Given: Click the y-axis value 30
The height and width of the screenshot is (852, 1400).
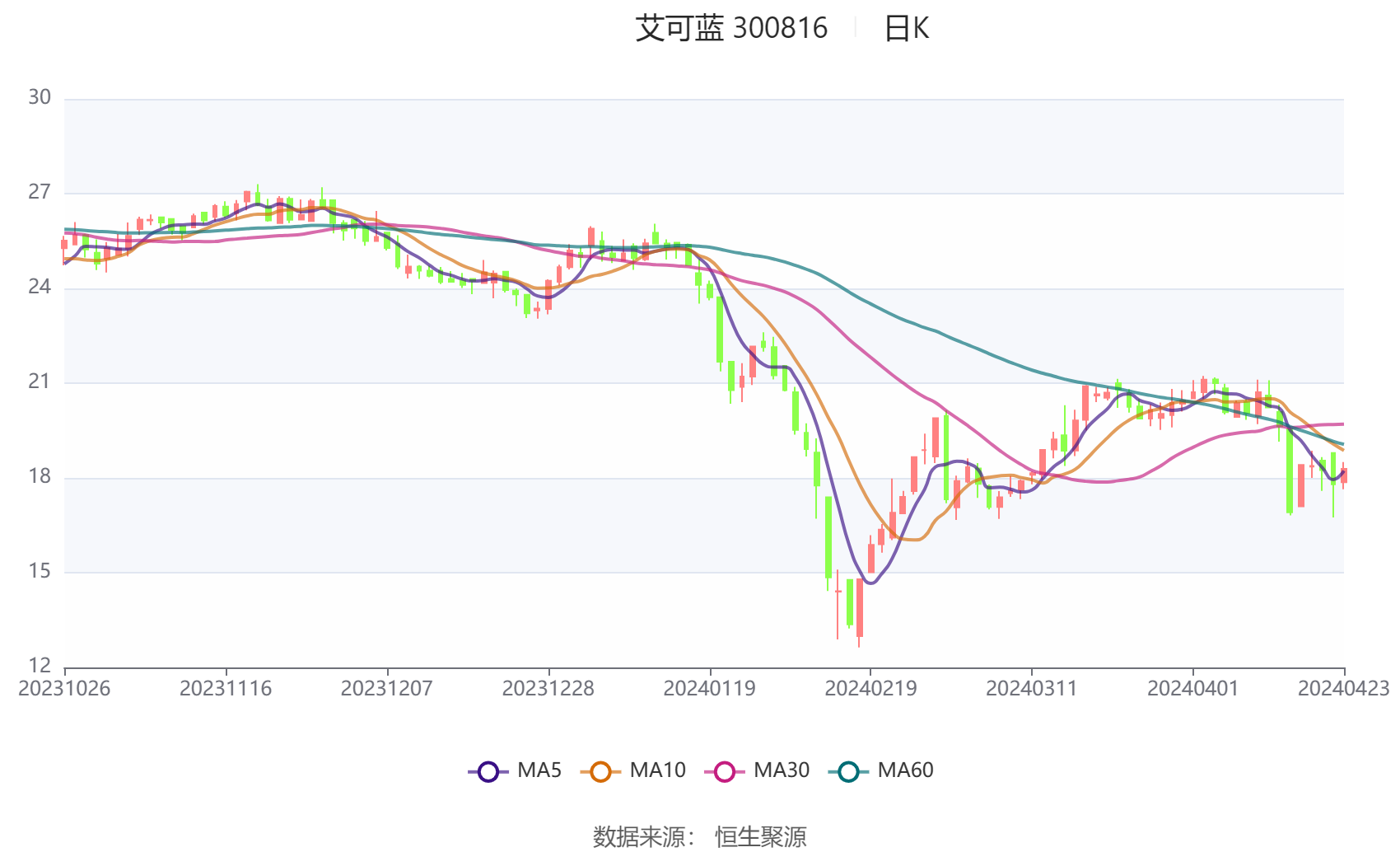Looking at the screenshot, I should 40,98.
